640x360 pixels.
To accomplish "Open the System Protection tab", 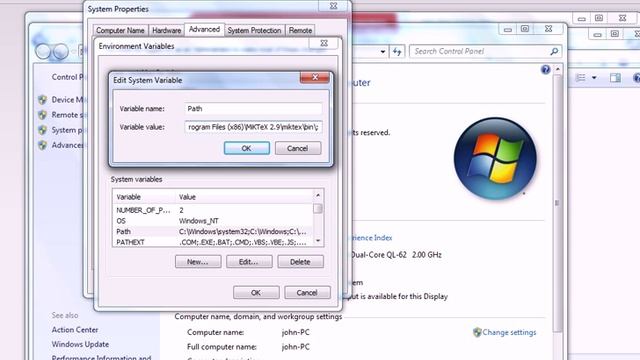I will coord(254,31).
